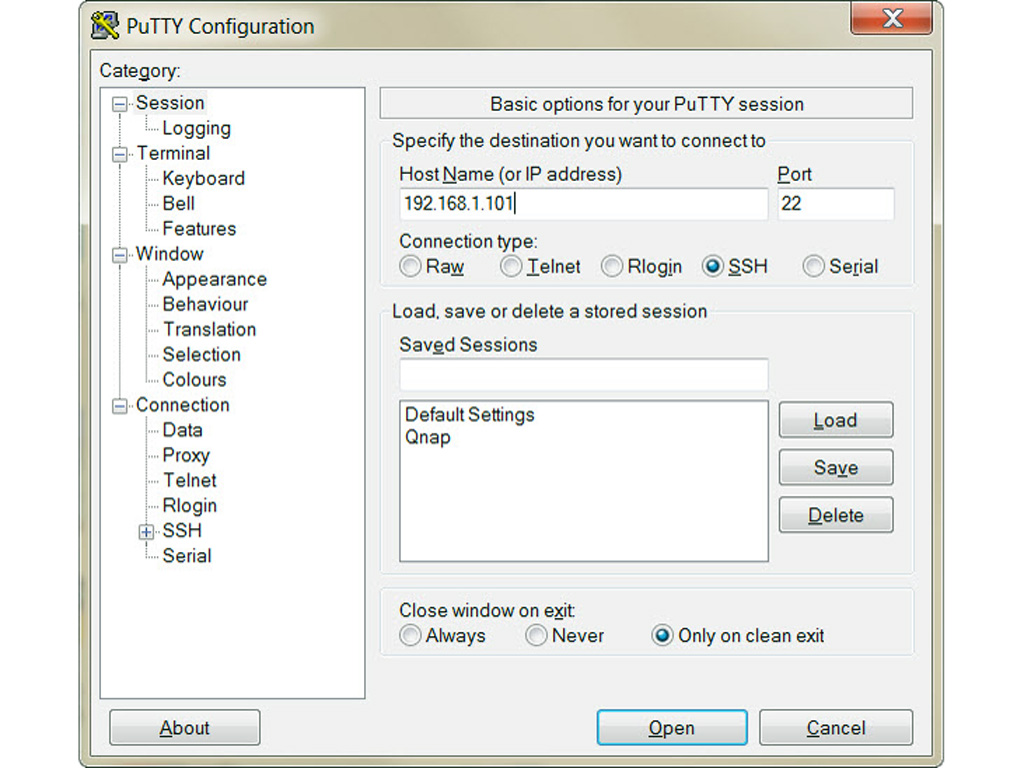Click the Save session button

click(836, 468)
